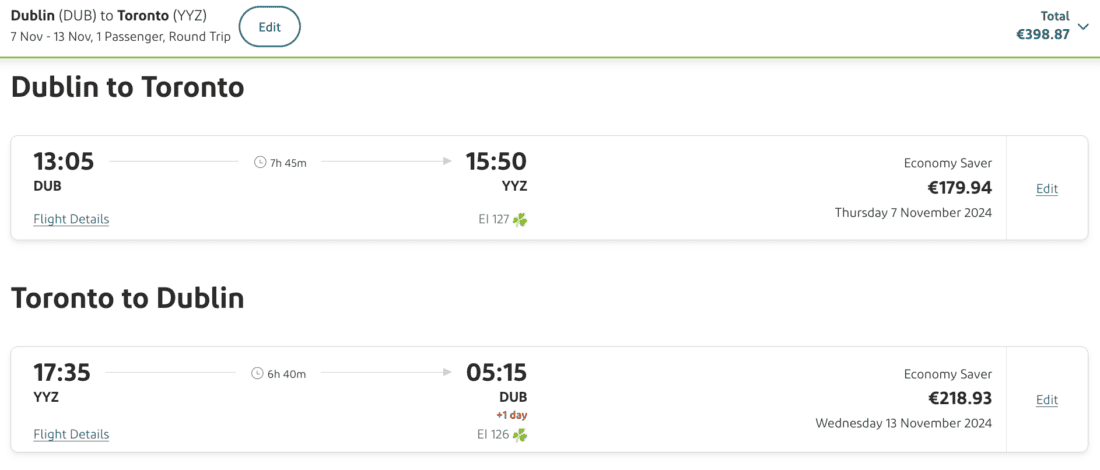This screenshot has height=470, width=1100.
Task: Click the arrowhead pointing to 15:50 arrival
Action: [x=446, y=161]
